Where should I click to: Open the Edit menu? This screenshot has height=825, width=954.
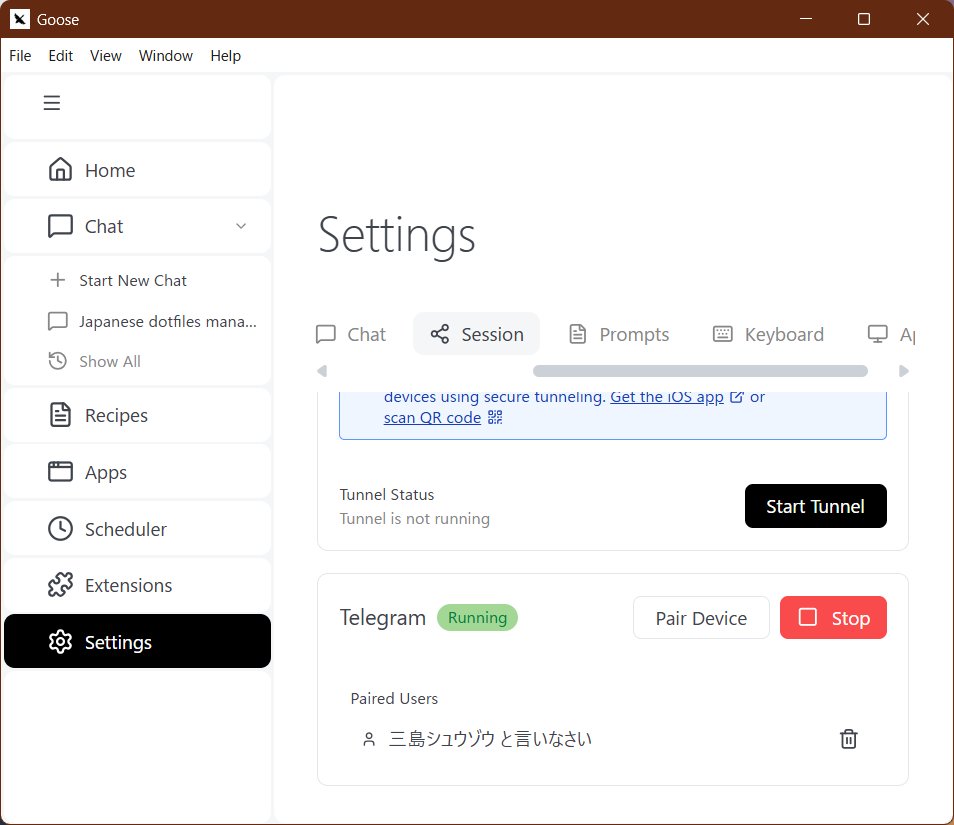pos(60,56)
